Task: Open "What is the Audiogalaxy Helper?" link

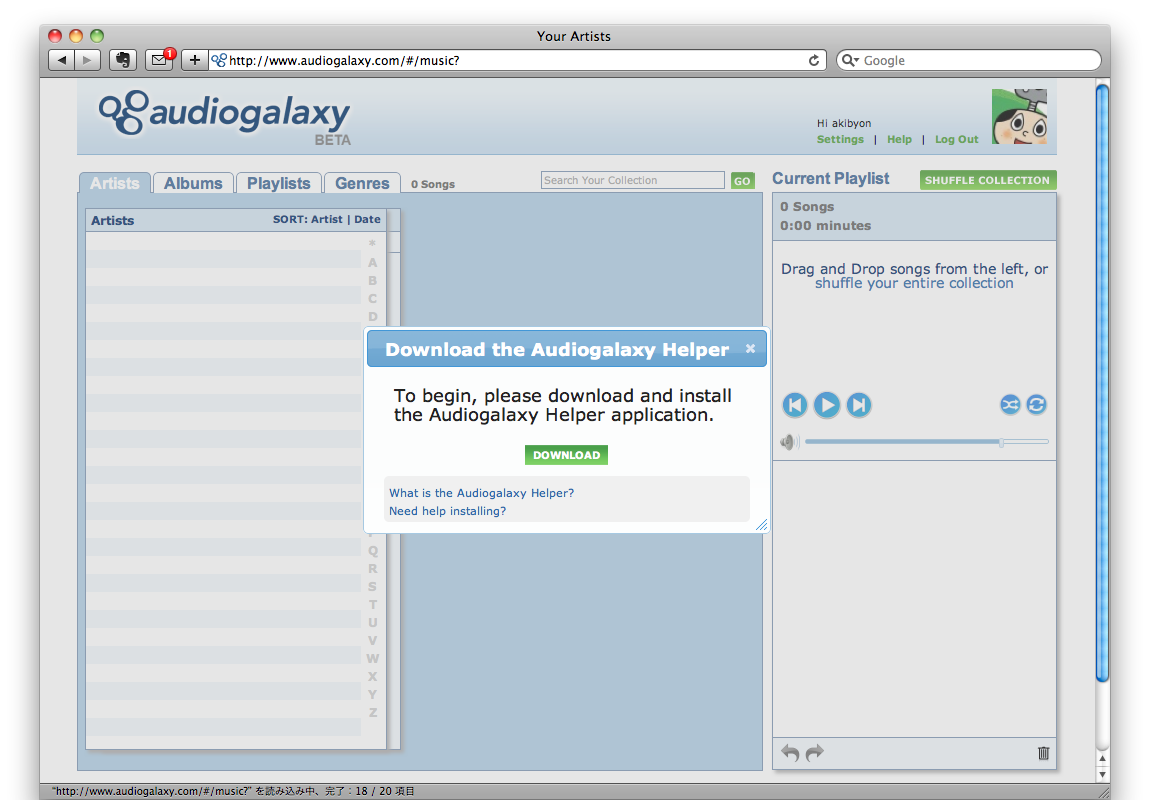Action: tap(482, 493)
